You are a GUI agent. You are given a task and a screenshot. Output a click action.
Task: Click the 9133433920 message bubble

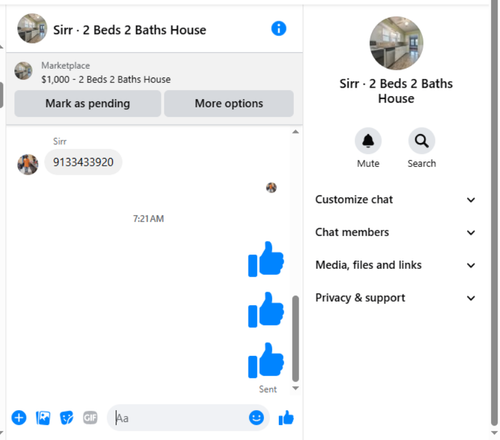point(83,162)
